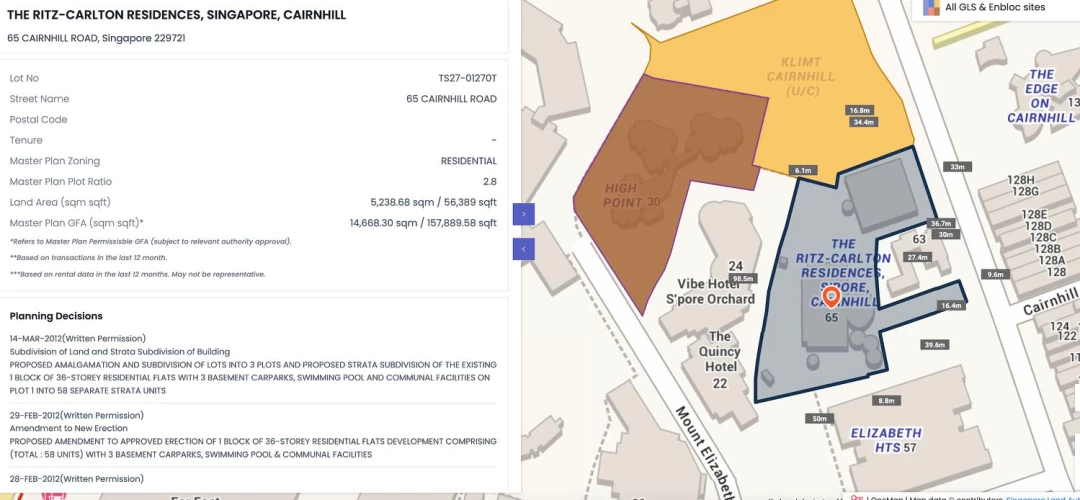Click the right-arrow panel toggle button
This screenshot has height=500, width=1080.
pyautogui.click(x=524, y=214)
